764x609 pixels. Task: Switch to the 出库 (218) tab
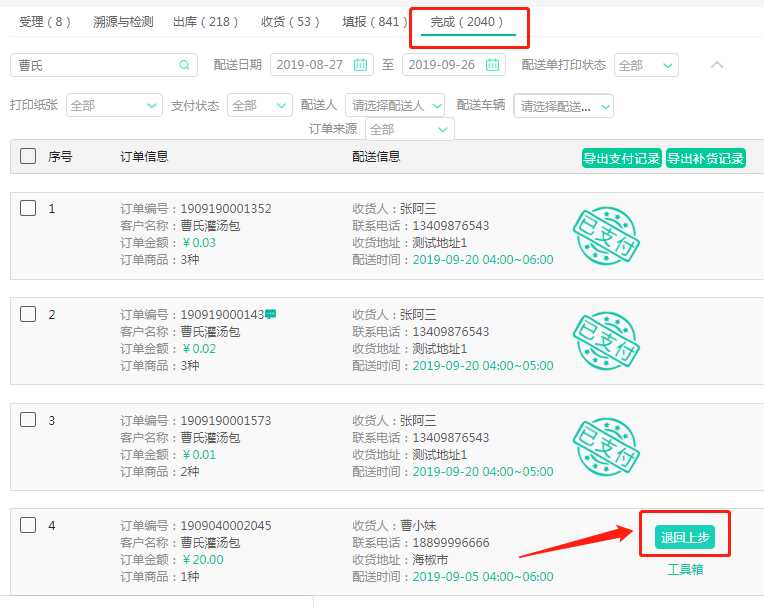coord(206,21)
